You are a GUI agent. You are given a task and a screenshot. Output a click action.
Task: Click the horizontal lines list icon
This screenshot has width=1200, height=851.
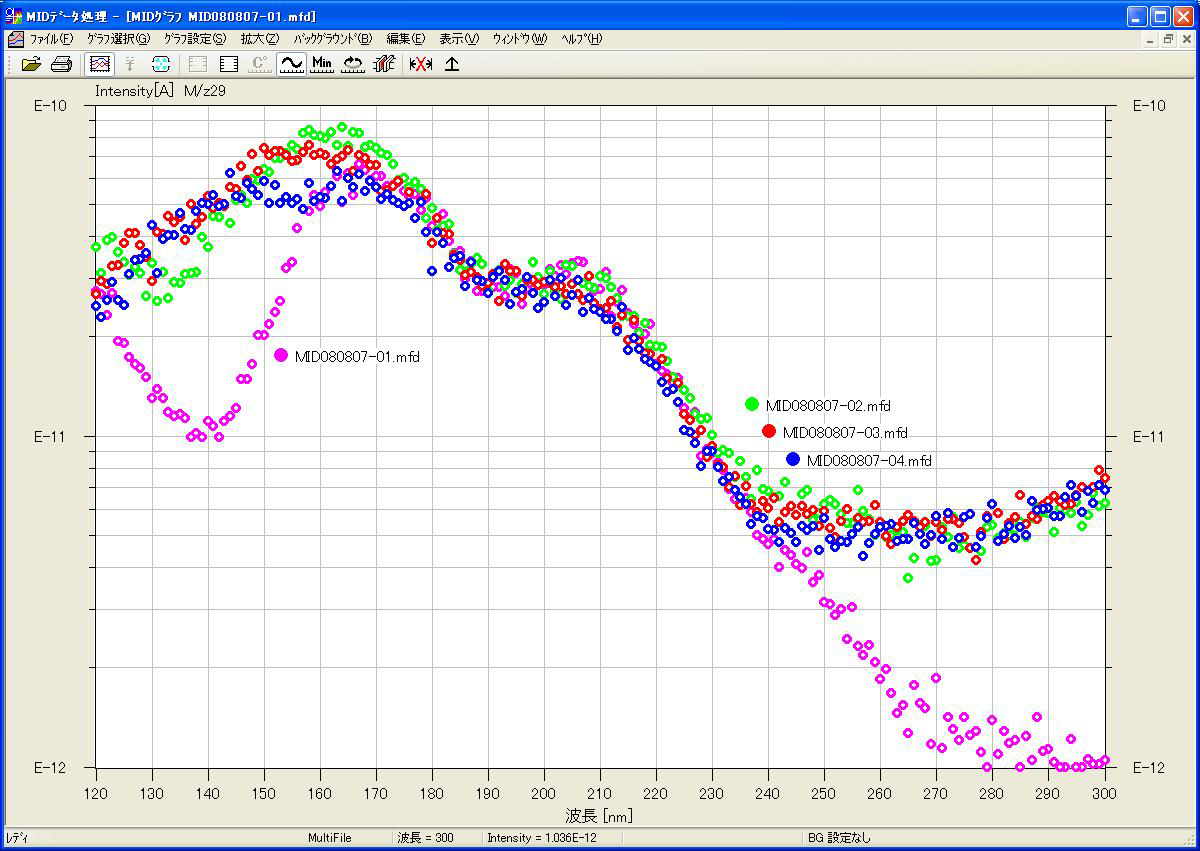pyautogui.click(x=229, y=64)
